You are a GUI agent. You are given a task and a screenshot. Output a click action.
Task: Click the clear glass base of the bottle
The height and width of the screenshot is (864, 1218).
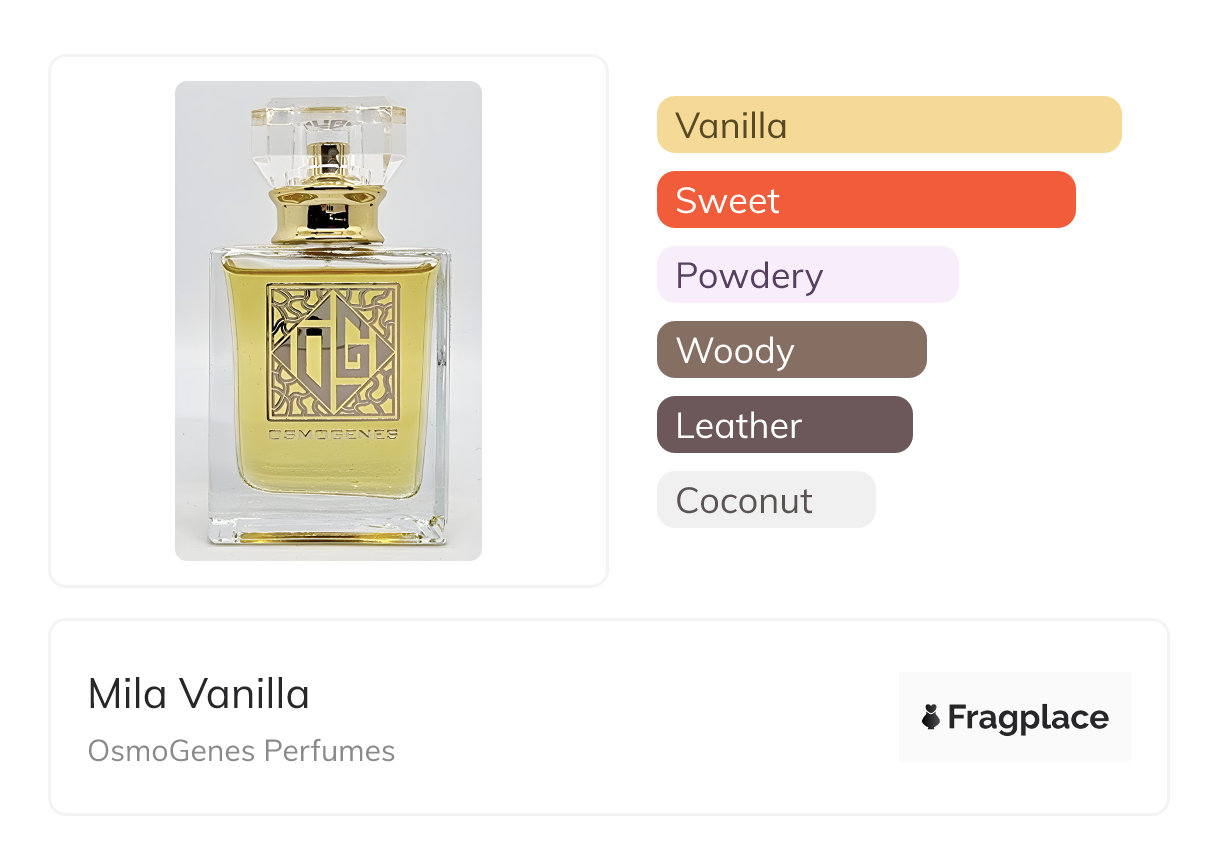pyautogui.click(x=329, y=525)
